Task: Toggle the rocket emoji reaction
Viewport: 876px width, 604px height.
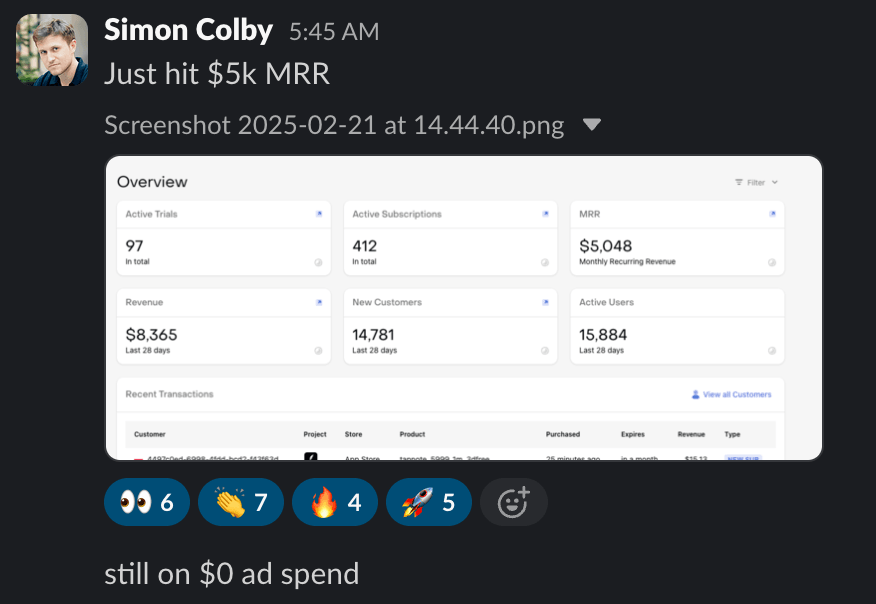Action: (x=428, y=502)
